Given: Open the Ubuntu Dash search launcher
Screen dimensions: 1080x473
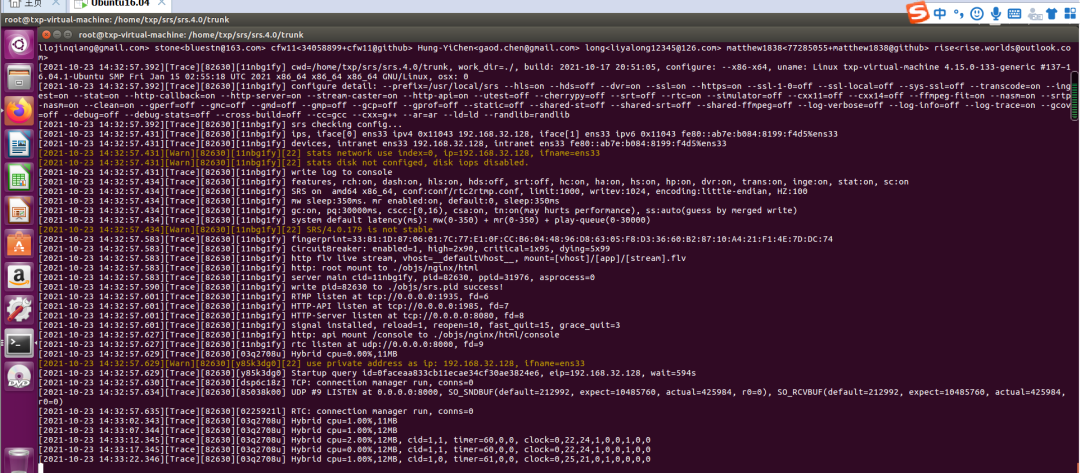Looking at the screenshot, I should 19,45.
